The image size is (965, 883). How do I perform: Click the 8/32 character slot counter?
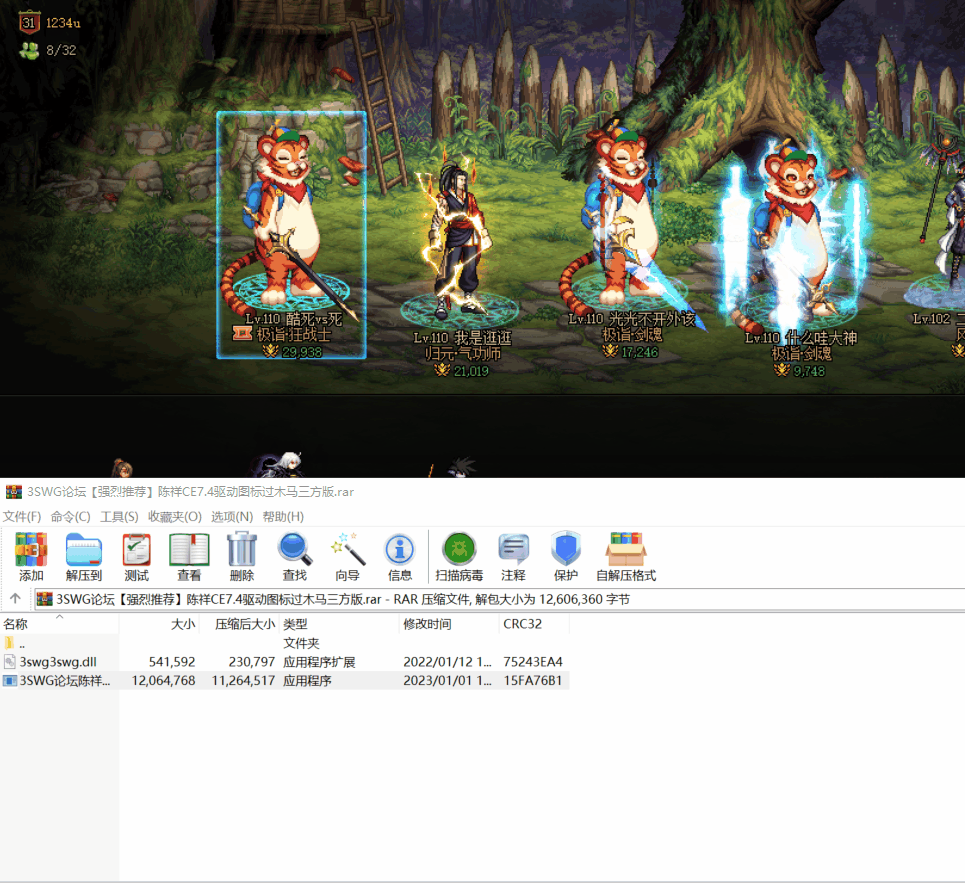[x=61, y=50]
